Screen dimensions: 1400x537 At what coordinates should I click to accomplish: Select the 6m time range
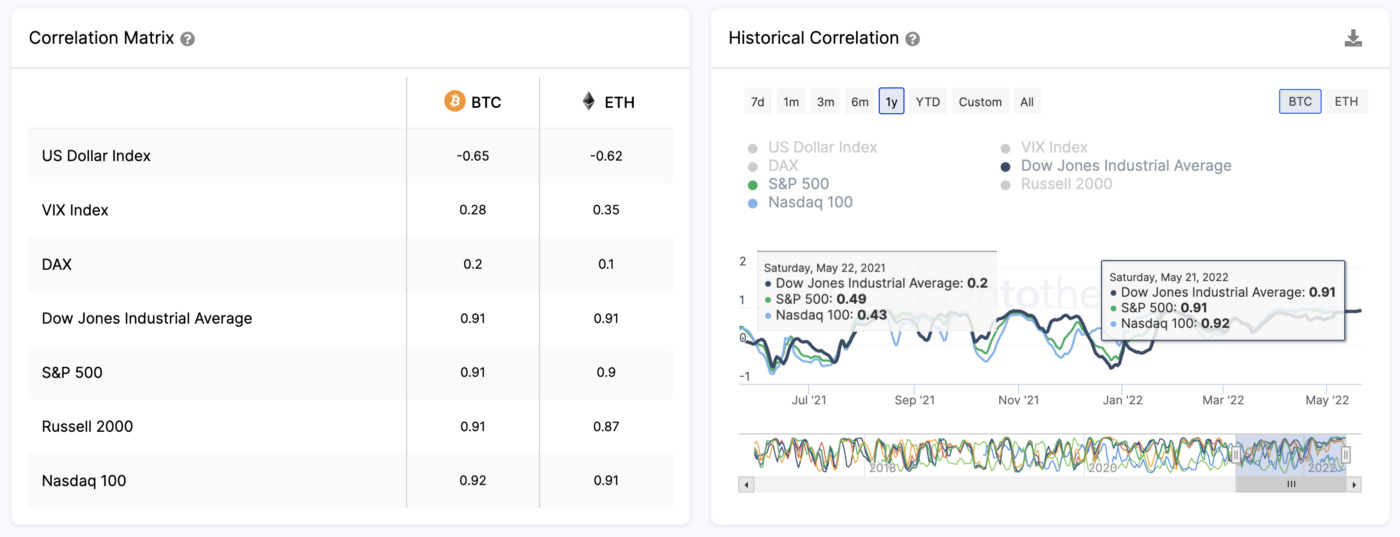[860, 101]
